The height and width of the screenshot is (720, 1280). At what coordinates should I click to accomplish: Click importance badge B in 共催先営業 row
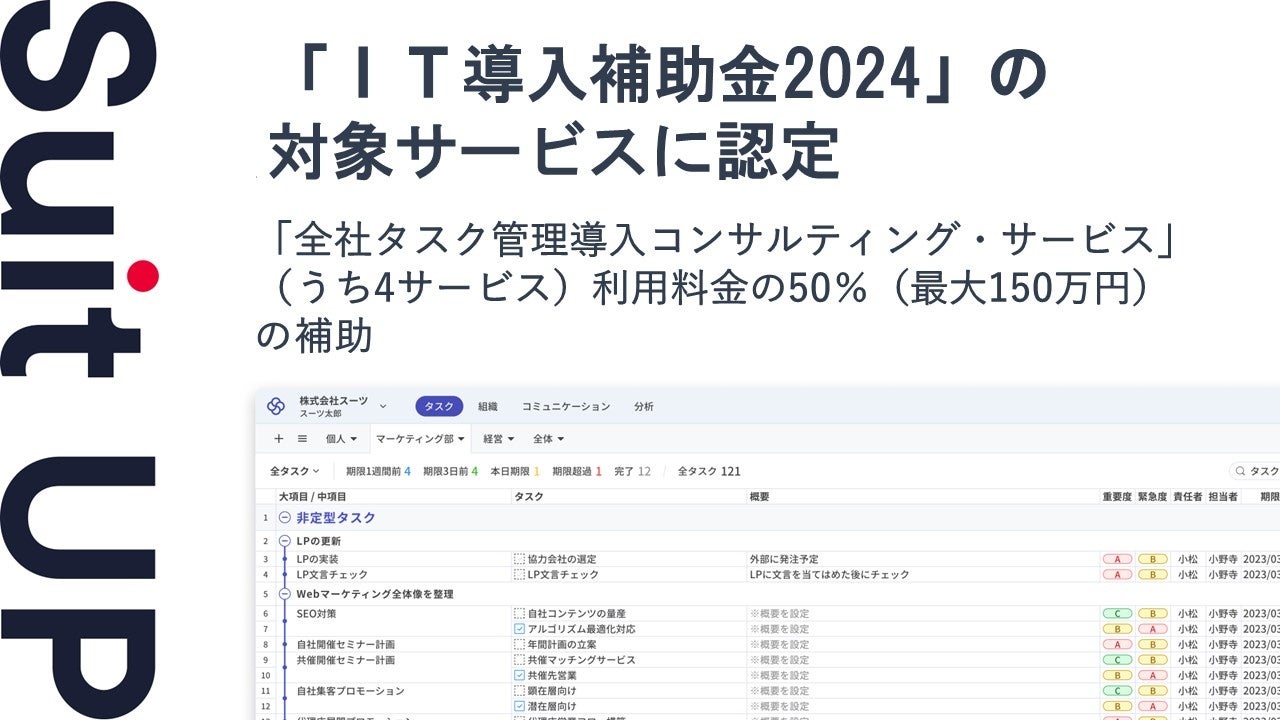tap(1117, 675)
